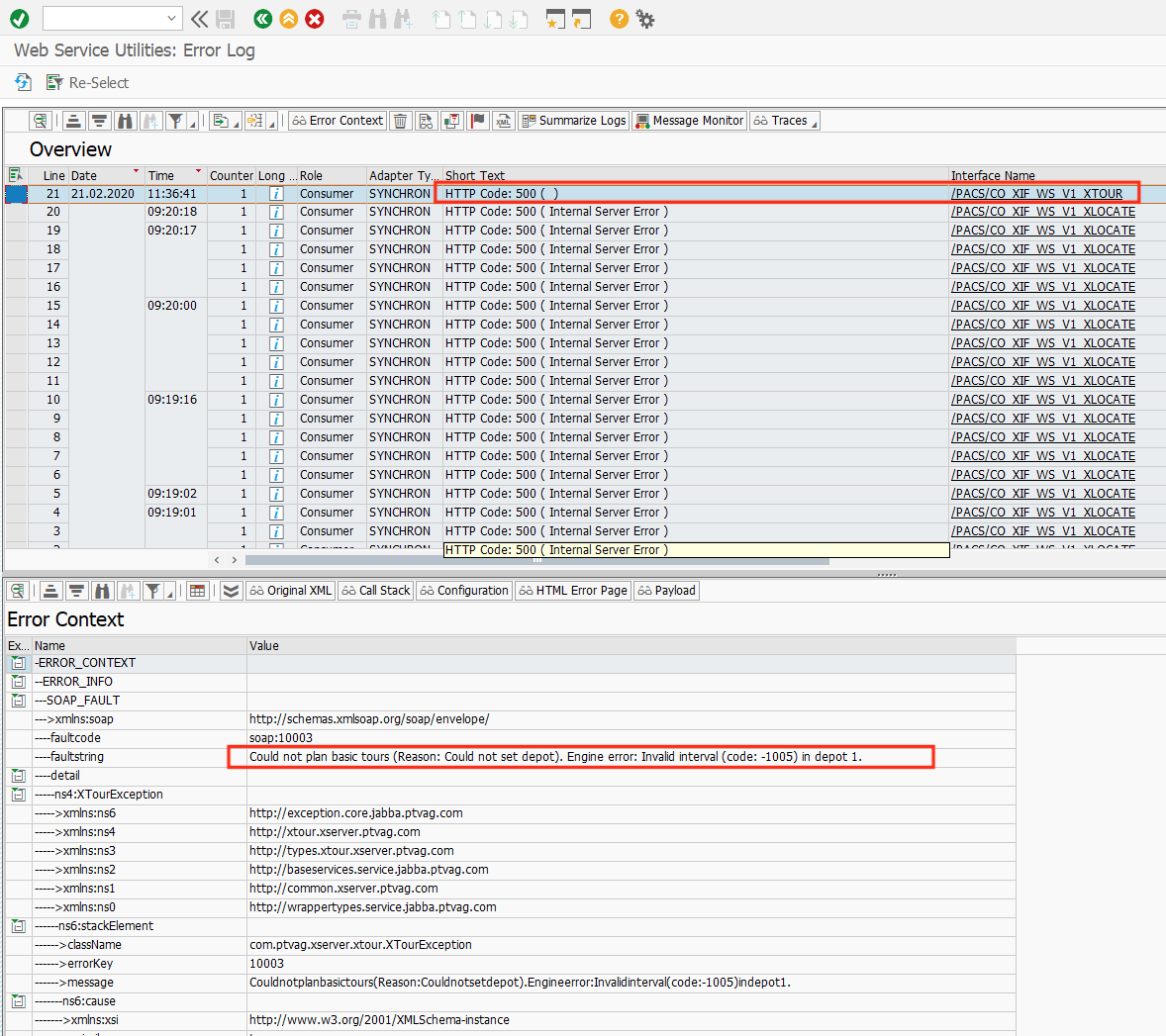Open the command field dropdown
Screen dimensions: 1166x1036
[171, 19]
